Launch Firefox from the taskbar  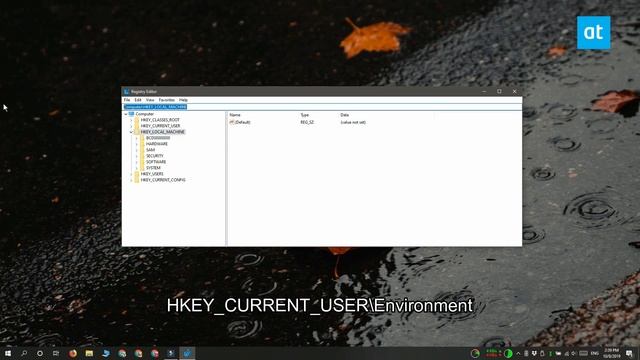coord(73,353)
